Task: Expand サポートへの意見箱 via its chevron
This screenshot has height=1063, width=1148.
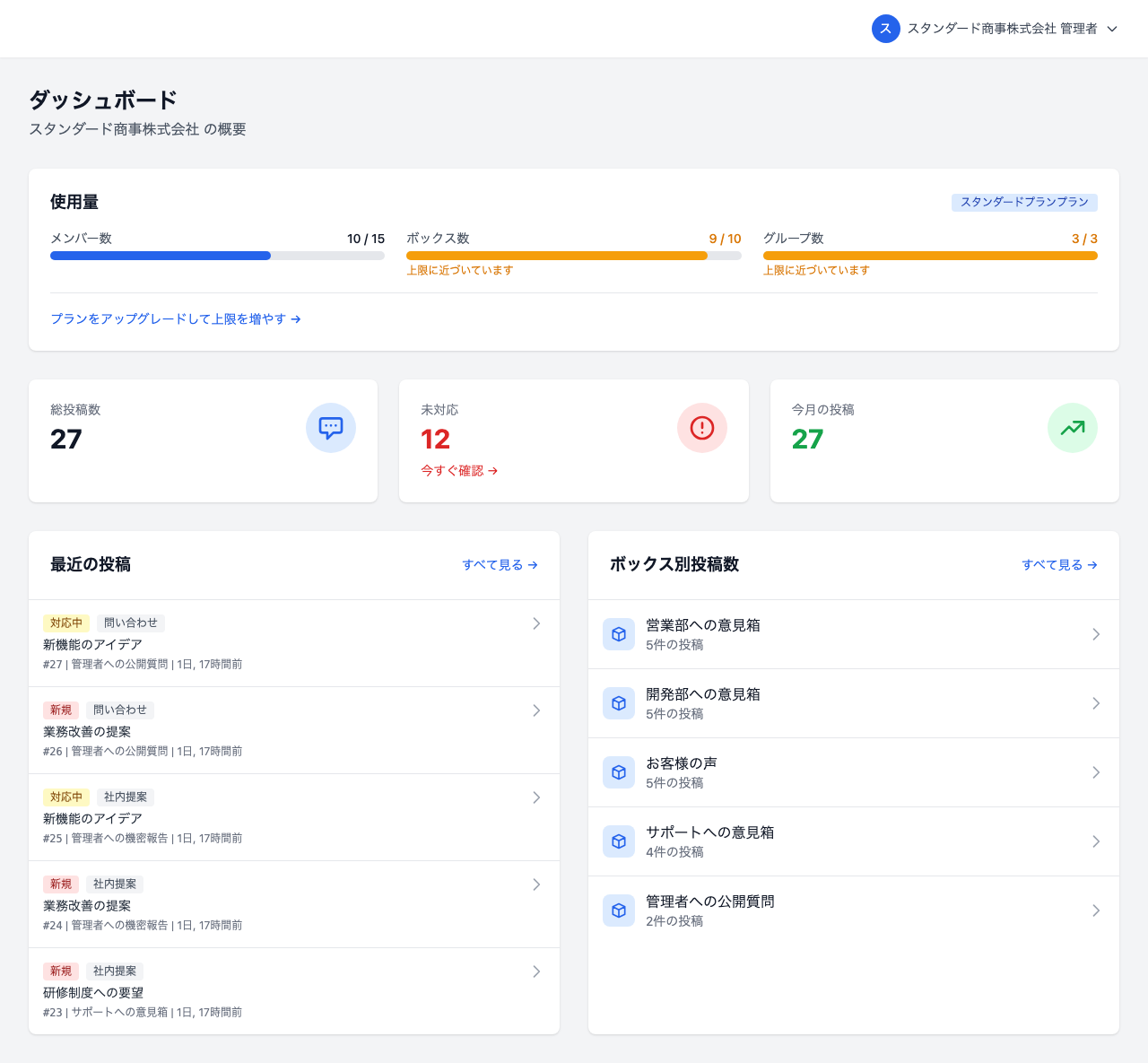Action: pos(1096,841)
